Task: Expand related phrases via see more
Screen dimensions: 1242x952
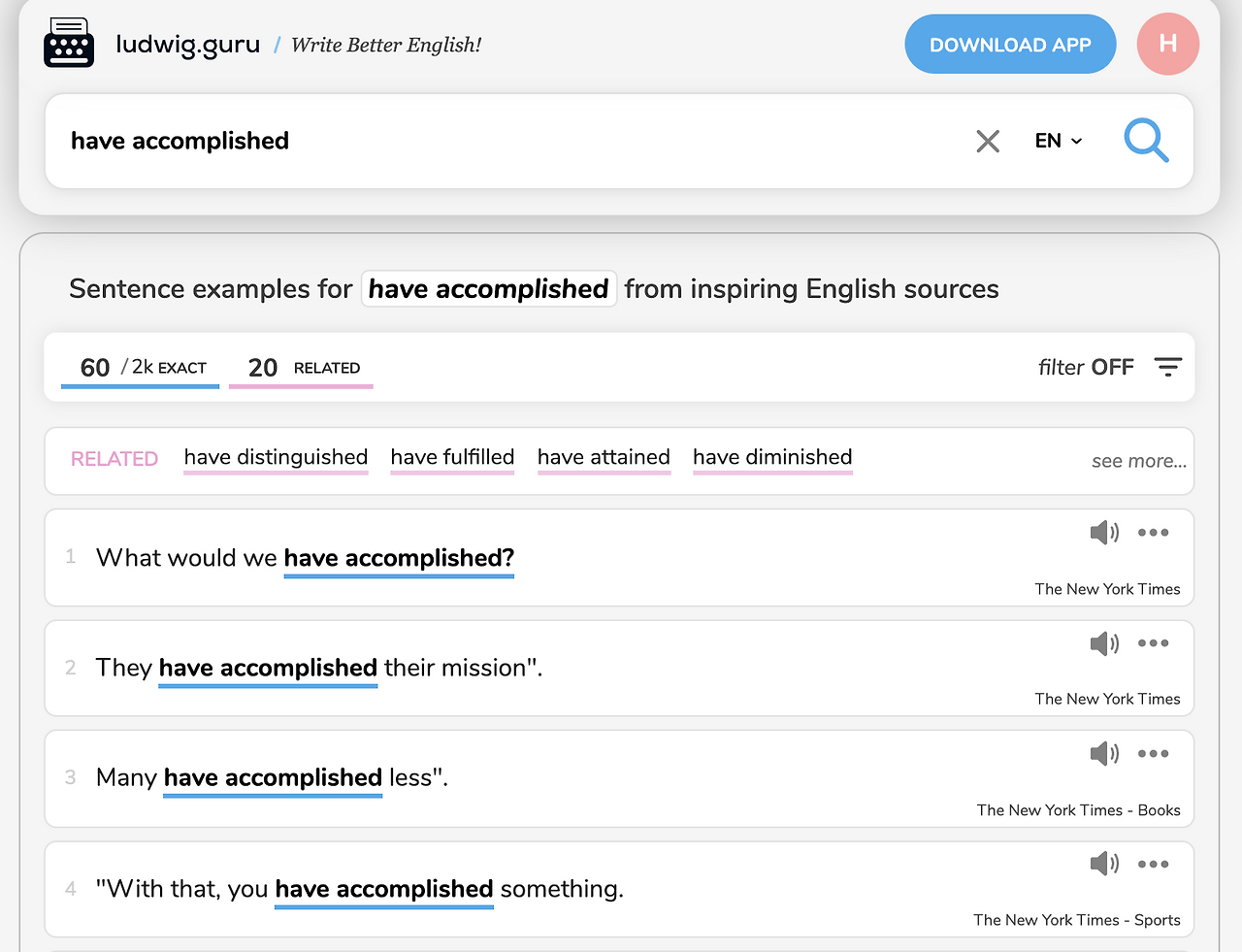Action: pos(1138,461)
